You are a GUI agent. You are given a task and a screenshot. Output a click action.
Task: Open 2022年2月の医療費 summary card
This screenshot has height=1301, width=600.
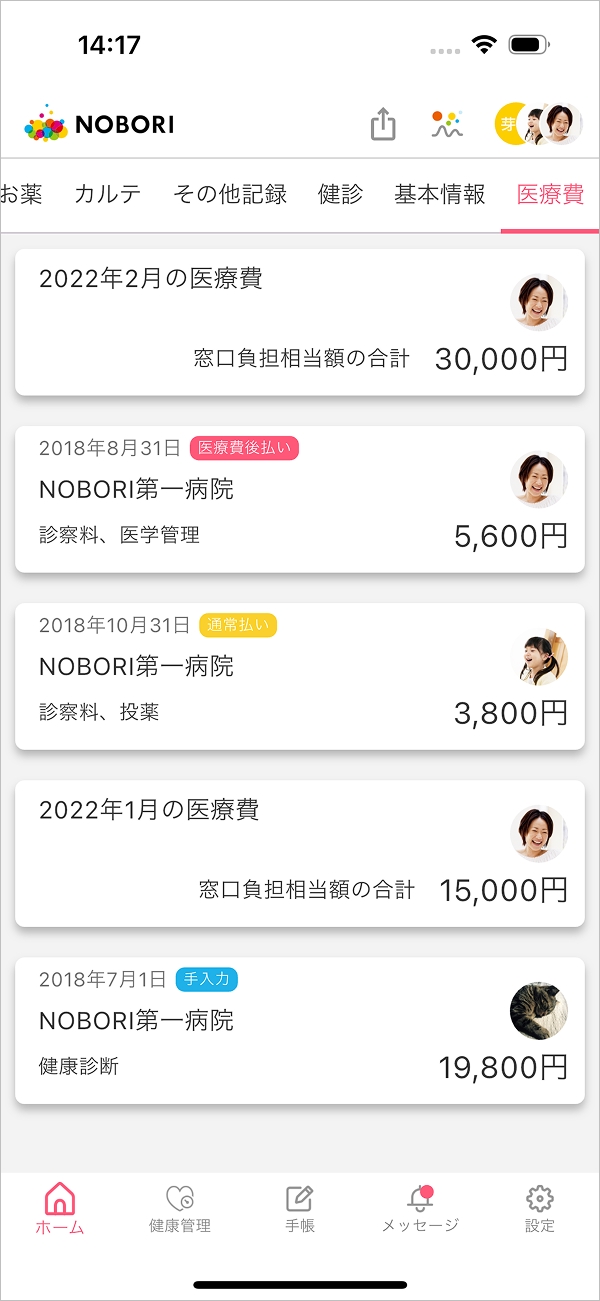pyautogui.click(x=299, y=322)
